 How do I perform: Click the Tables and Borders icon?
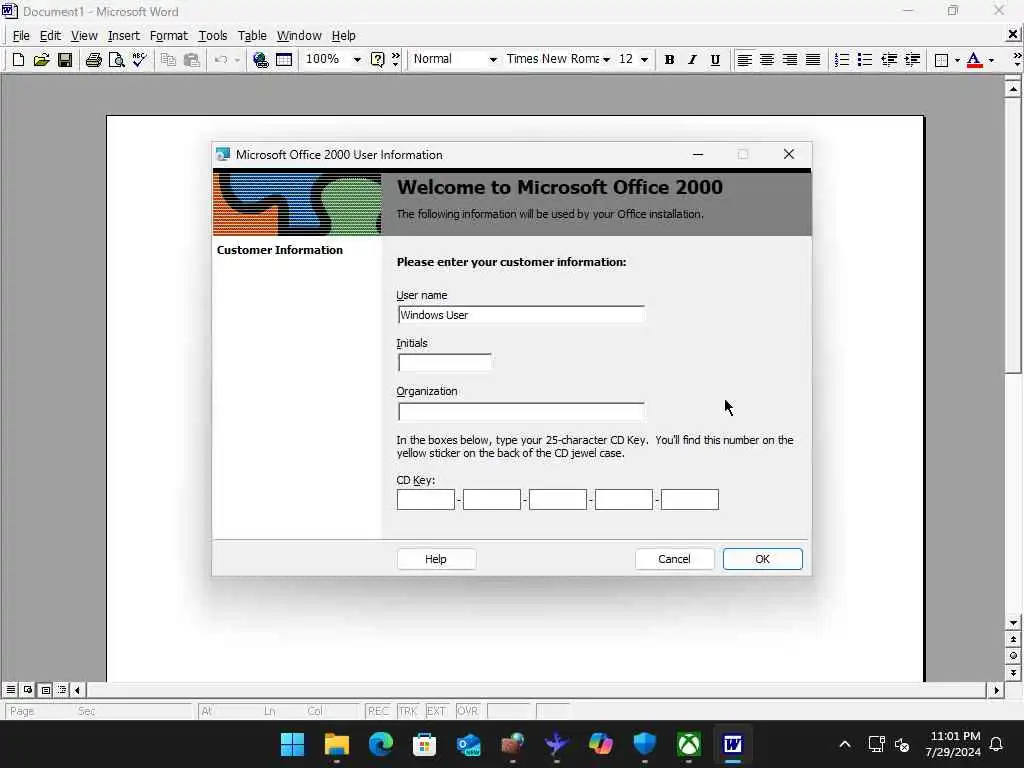pyautogui.click(x=284, y=60)
